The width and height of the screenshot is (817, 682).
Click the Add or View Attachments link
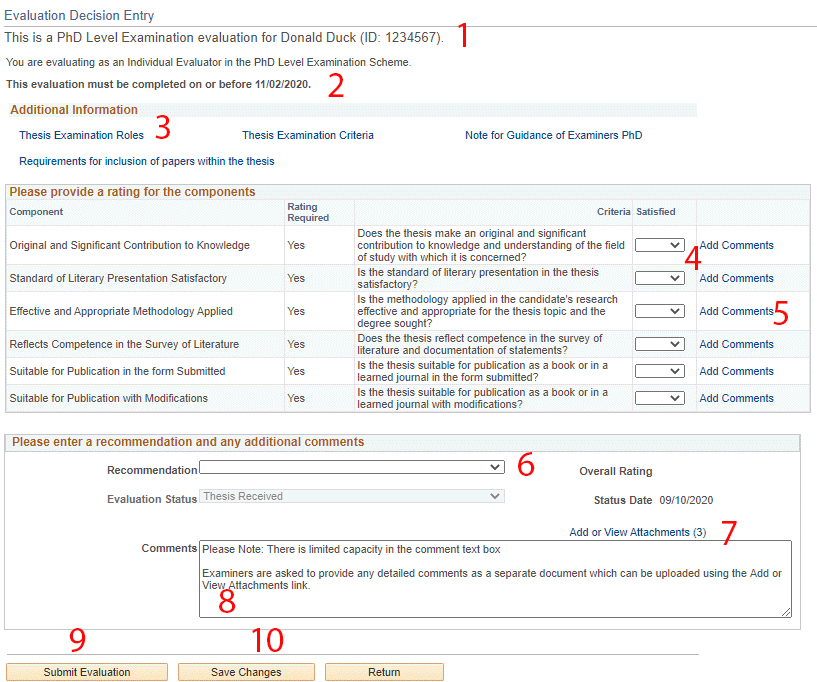[629, 532]
